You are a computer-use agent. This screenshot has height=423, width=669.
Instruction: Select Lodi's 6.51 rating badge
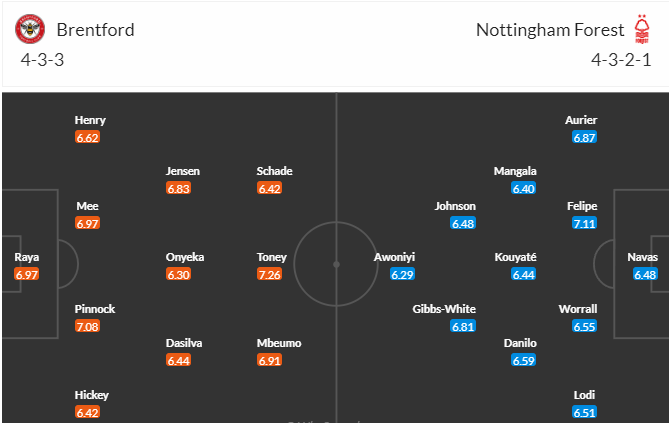point(584,413)
